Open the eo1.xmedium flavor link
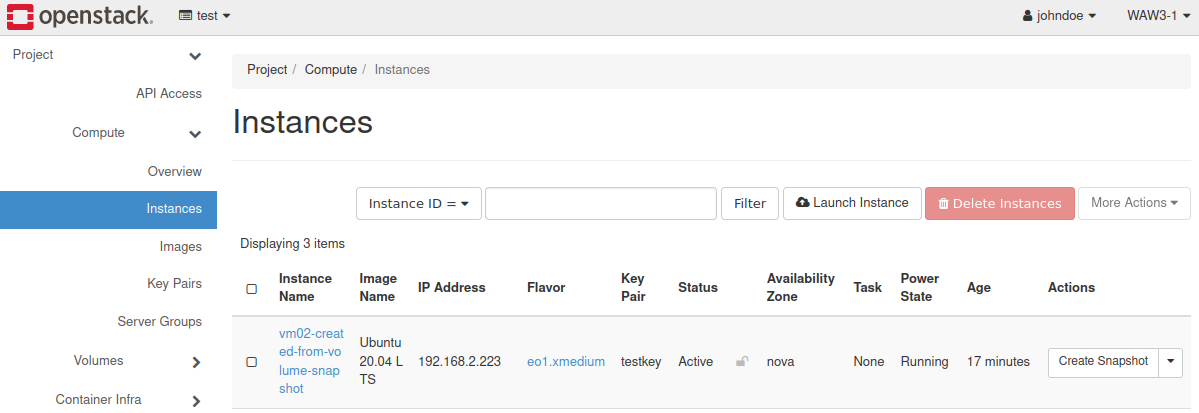1199x413 pixels. click(x=566, y=362)
